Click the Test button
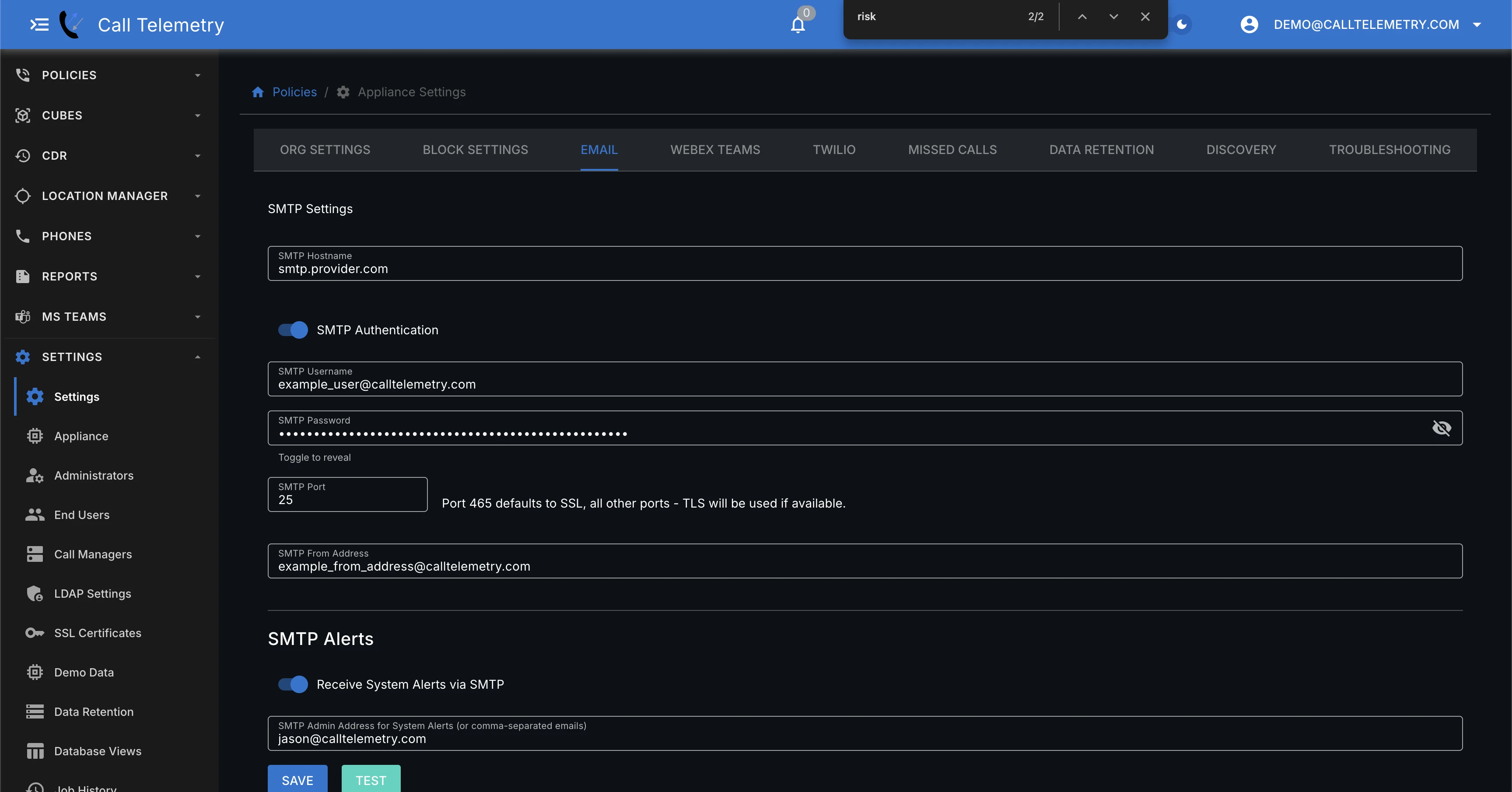This screenshot has width=1512, height=792. click(x=371, y=779)
